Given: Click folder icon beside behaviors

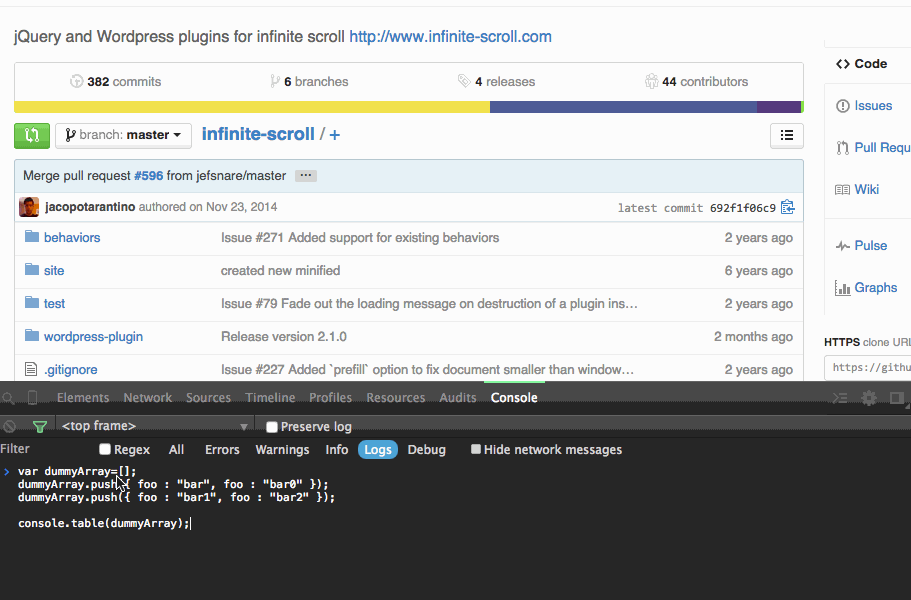Looking at the screenshot, I should tap(31, 236).
